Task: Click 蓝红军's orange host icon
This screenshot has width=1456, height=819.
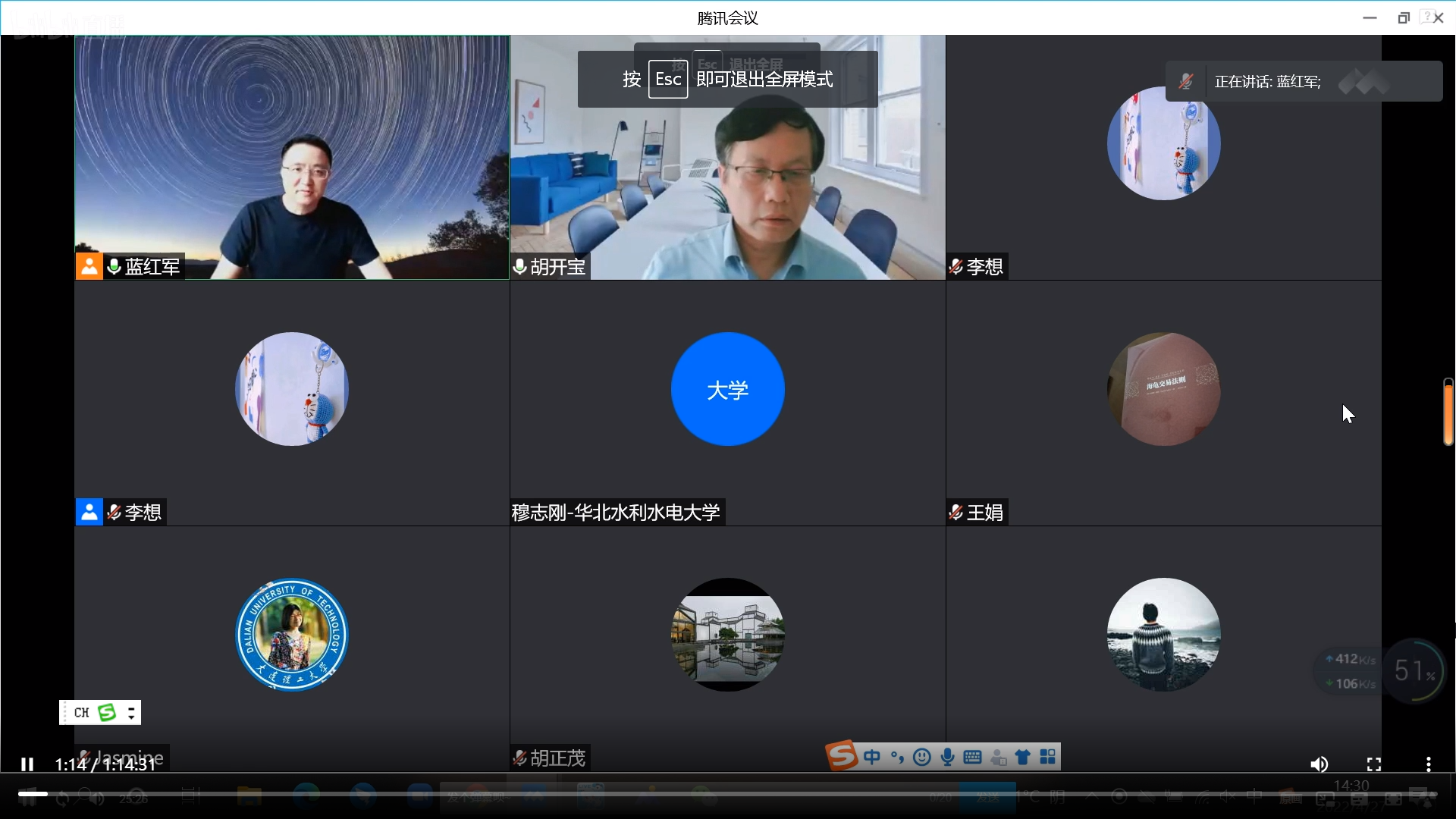Action: pos(89,266)
